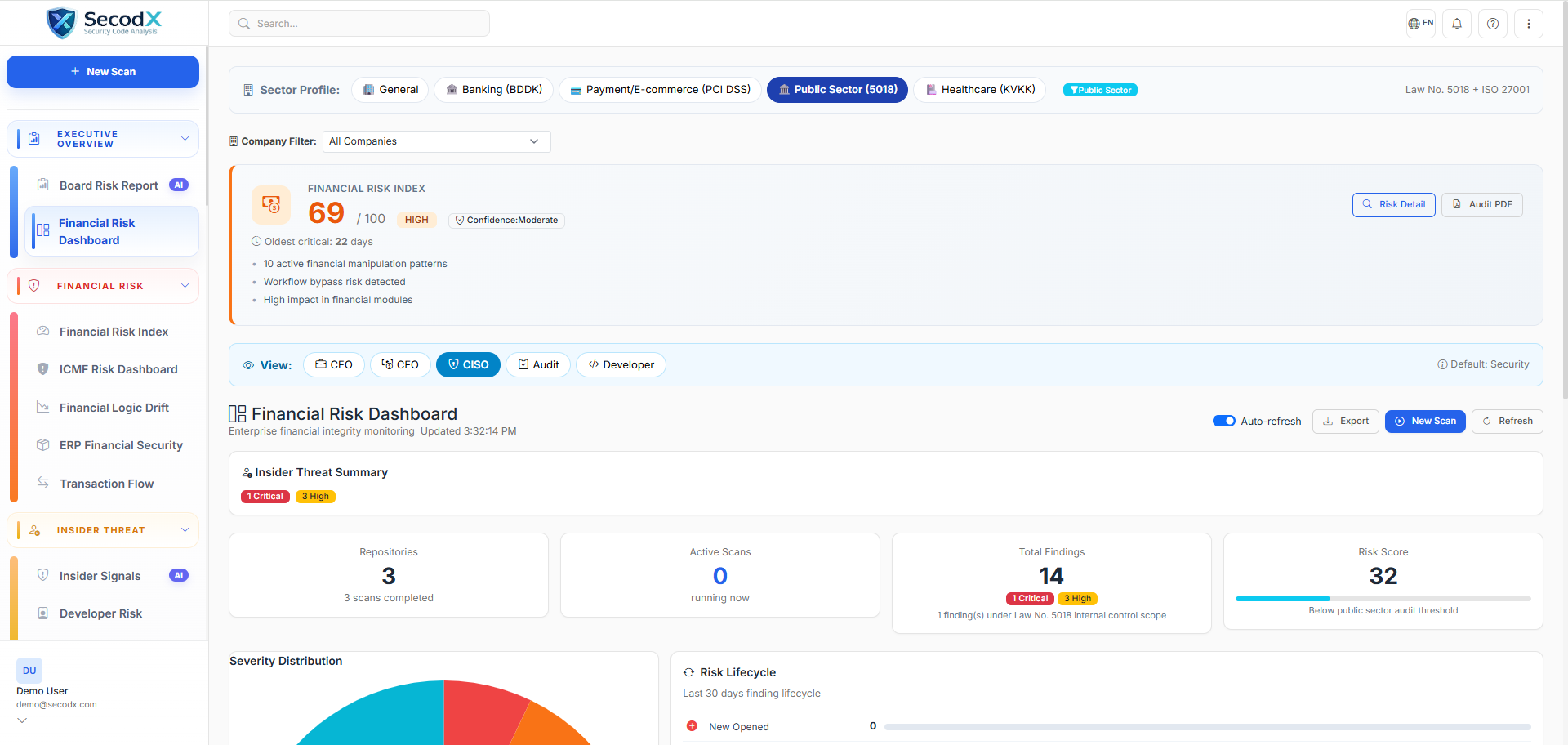Click the Export button

point(1346,422)
